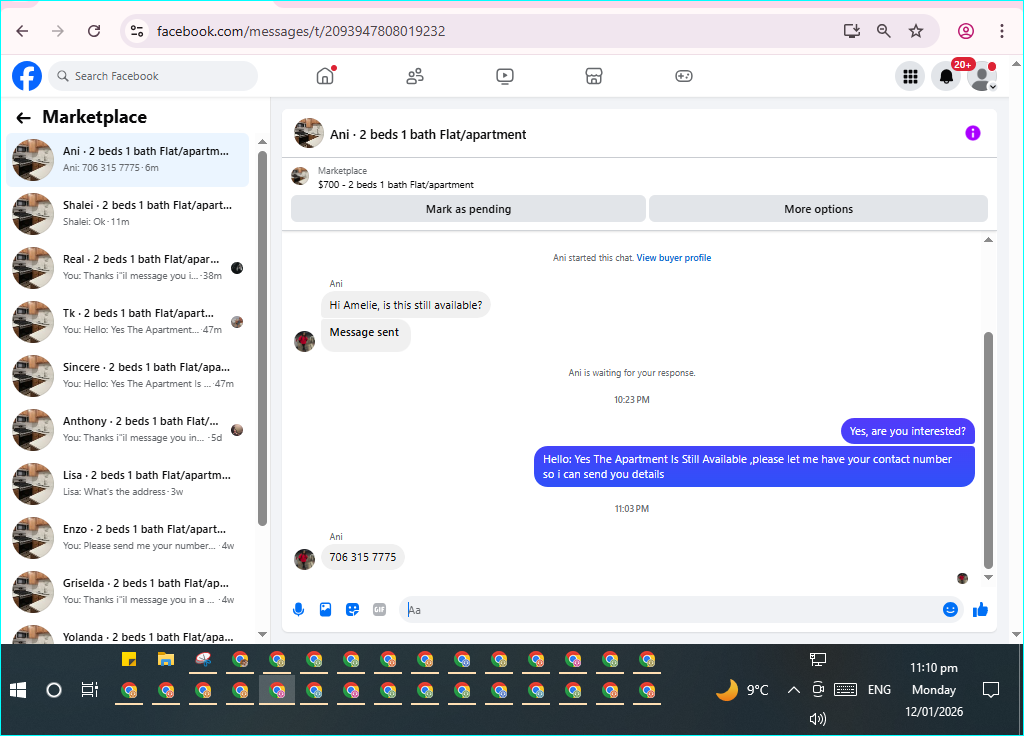
Task: Click the $700 listing title in the chat header
Action: (x=396, y=185)
